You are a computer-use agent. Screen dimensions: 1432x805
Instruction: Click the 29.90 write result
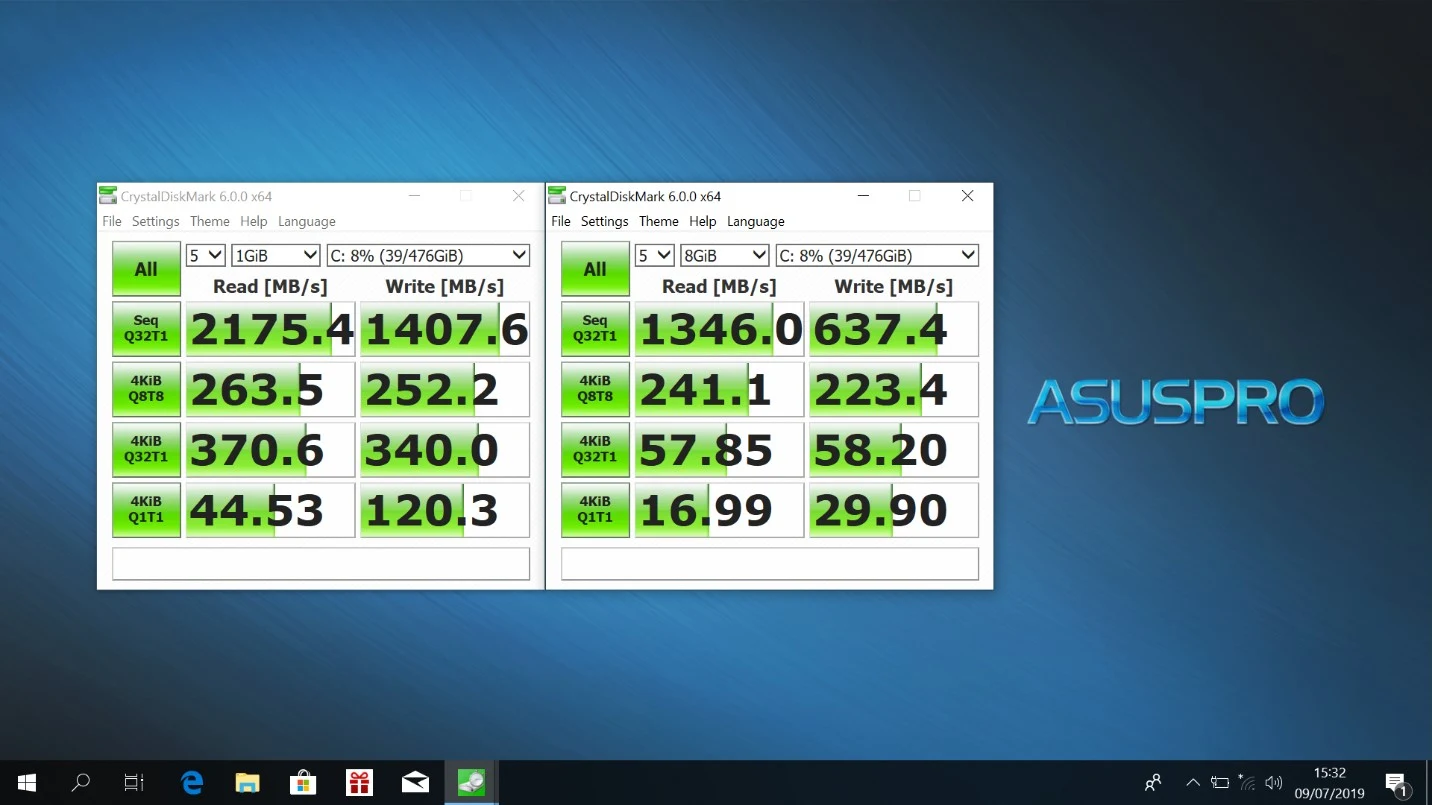[894, 509]
